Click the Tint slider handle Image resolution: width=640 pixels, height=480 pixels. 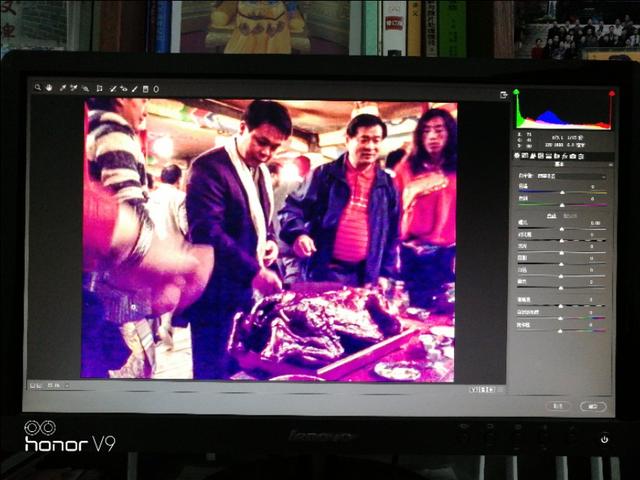562,204
